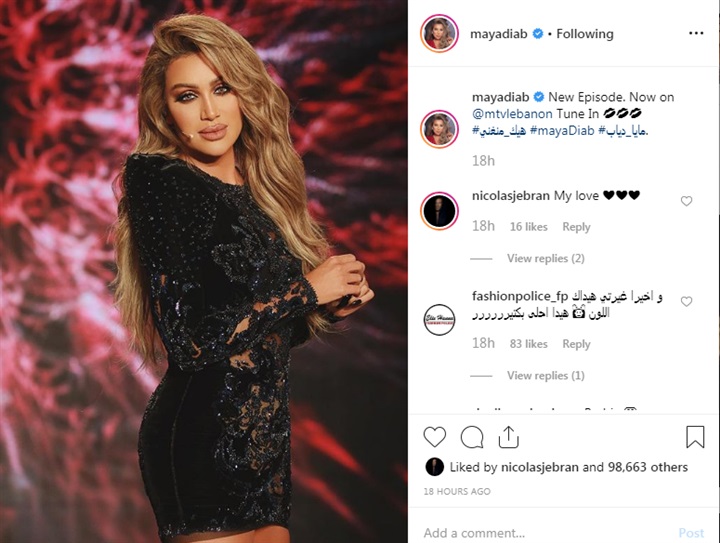
Task: Share the post via share icon
Action: [508, 437]
